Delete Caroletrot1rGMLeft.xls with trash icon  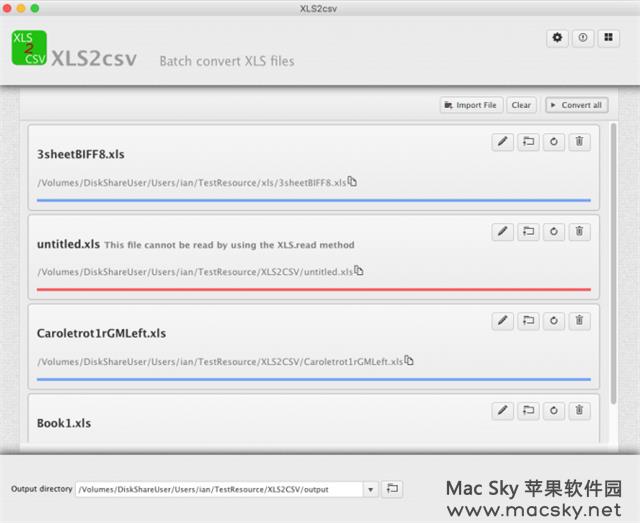pyautogui.click(x=579, y=321)
